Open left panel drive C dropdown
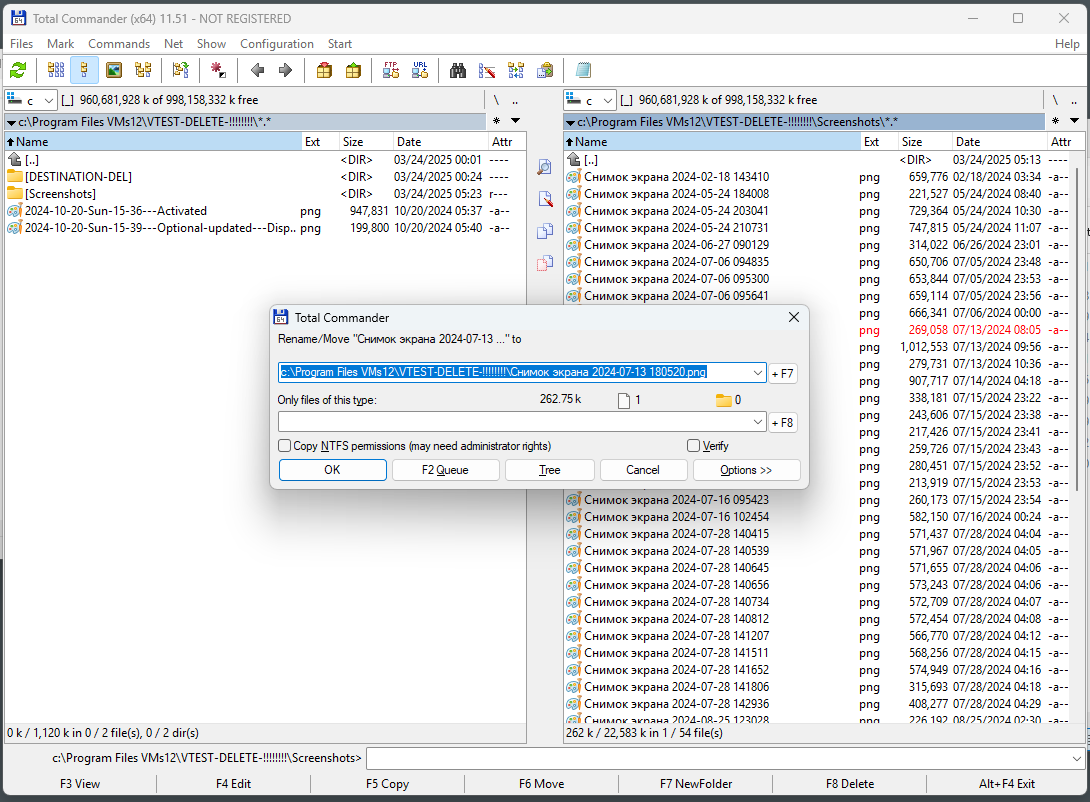Viewport: 1090px width, 802px height. [x=31, y=100]
